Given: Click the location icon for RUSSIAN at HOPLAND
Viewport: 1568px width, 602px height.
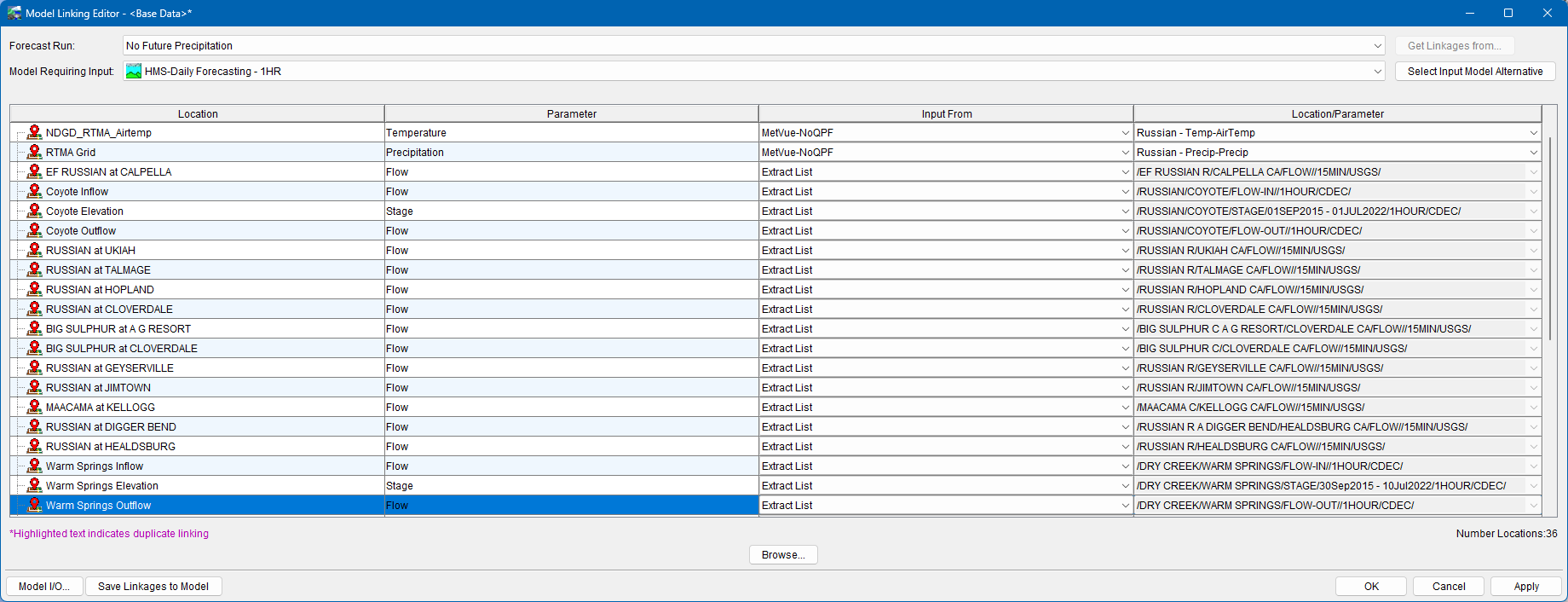Looking at the screenshot, I should [34, 289].
